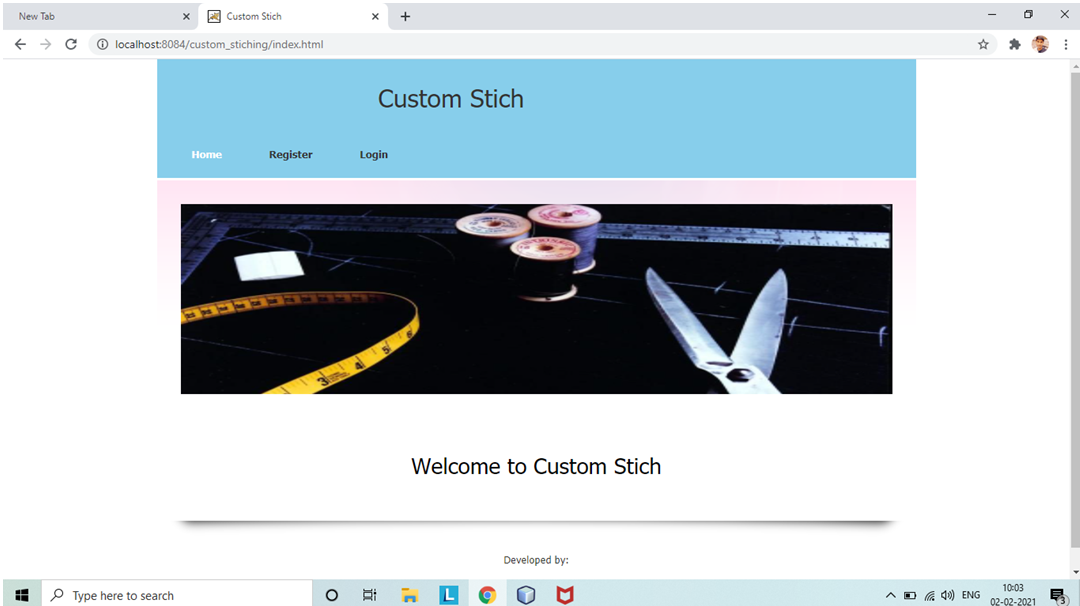Screen dimensions: 1080x606
Task: Restore down the Chrome window
Action: [x=1028, y=14]
